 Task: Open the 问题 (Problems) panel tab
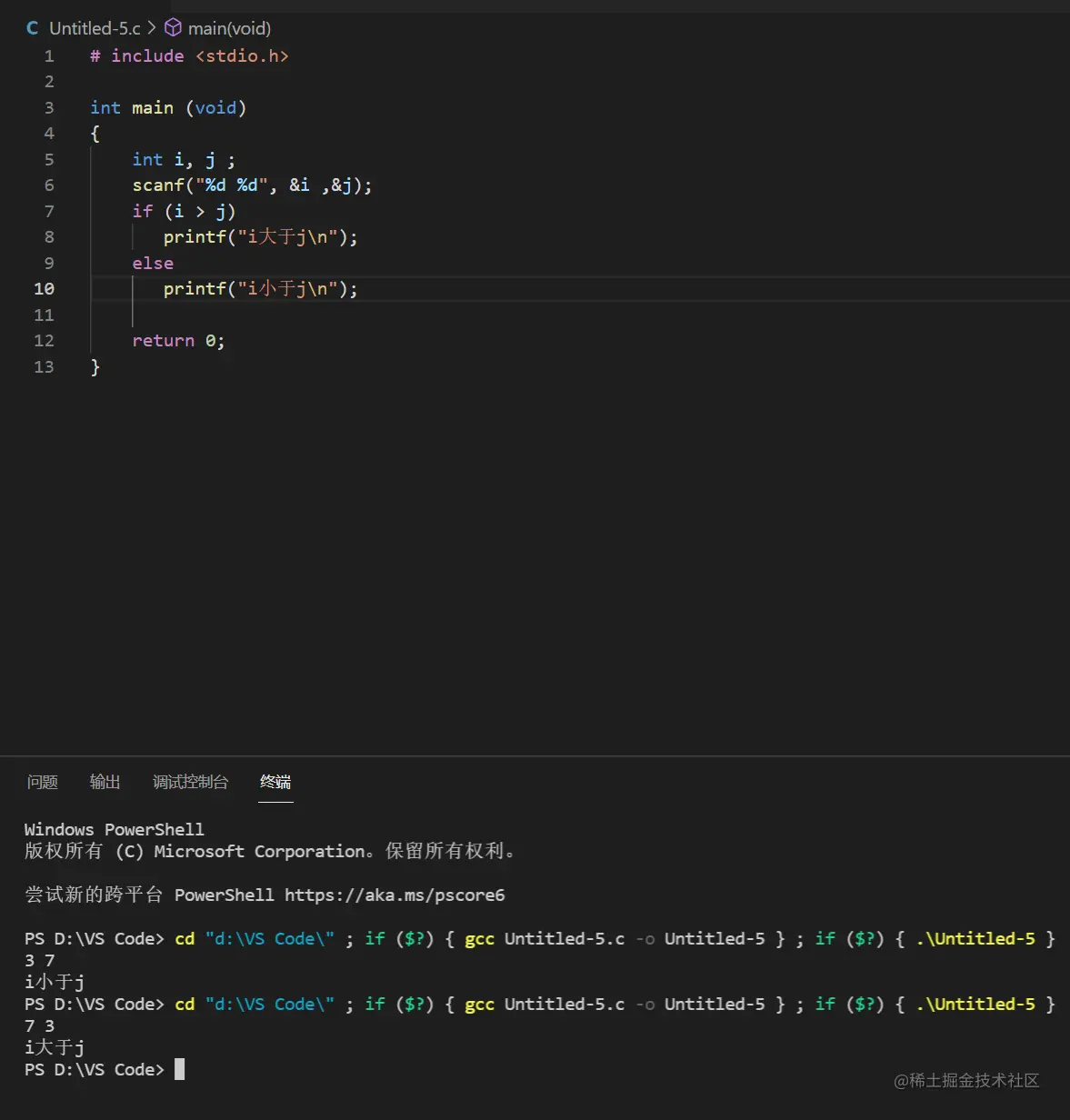[x=42, y=781]
